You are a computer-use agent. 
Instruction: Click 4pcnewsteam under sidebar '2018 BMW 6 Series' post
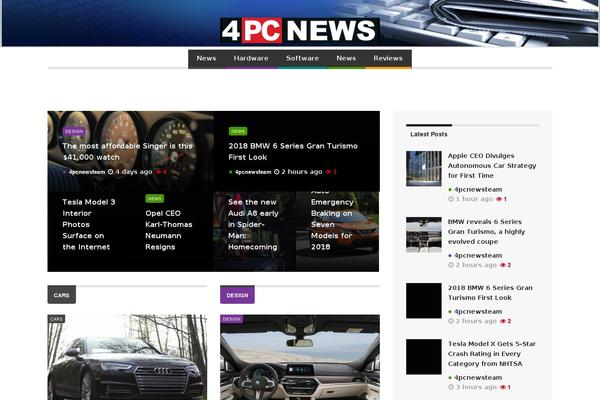[x=478, y=312]
